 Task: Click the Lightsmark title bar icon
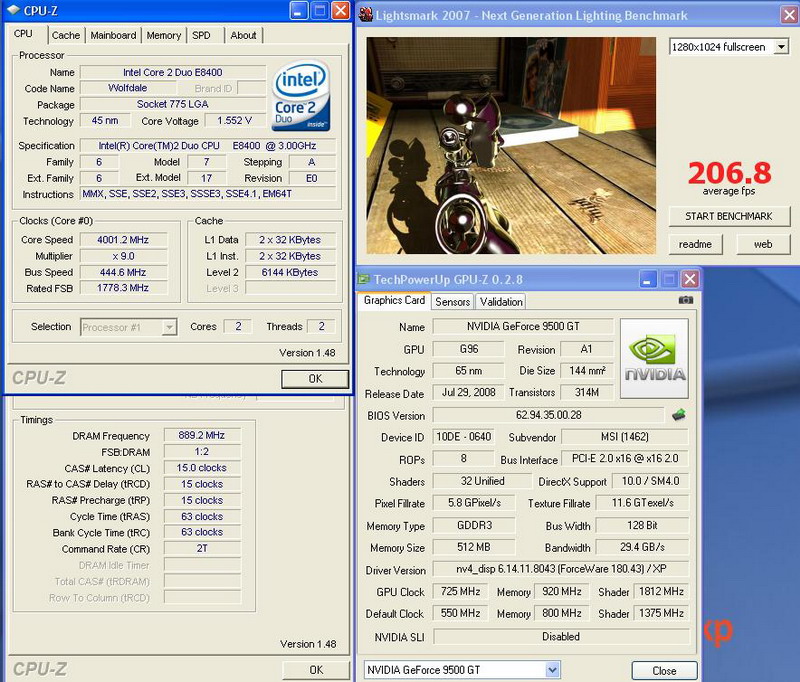click(x=365, y=15)
